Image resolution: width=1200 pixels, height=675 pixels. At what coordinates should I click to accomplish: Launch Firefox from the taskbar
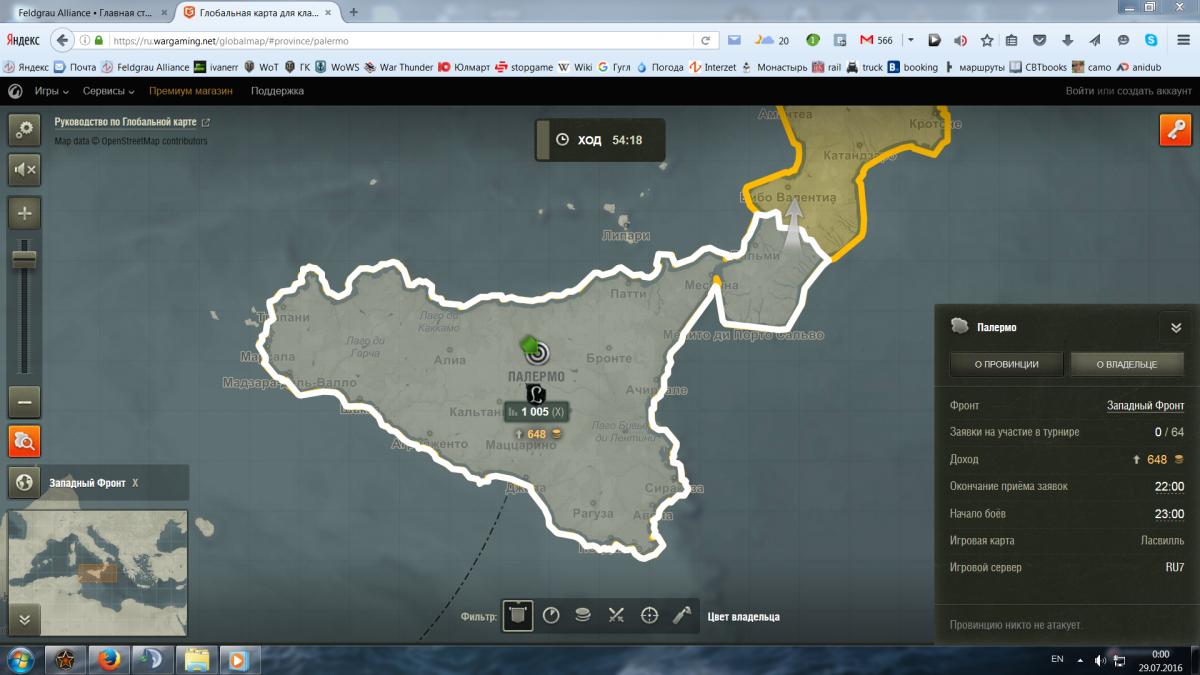[109, 660]
